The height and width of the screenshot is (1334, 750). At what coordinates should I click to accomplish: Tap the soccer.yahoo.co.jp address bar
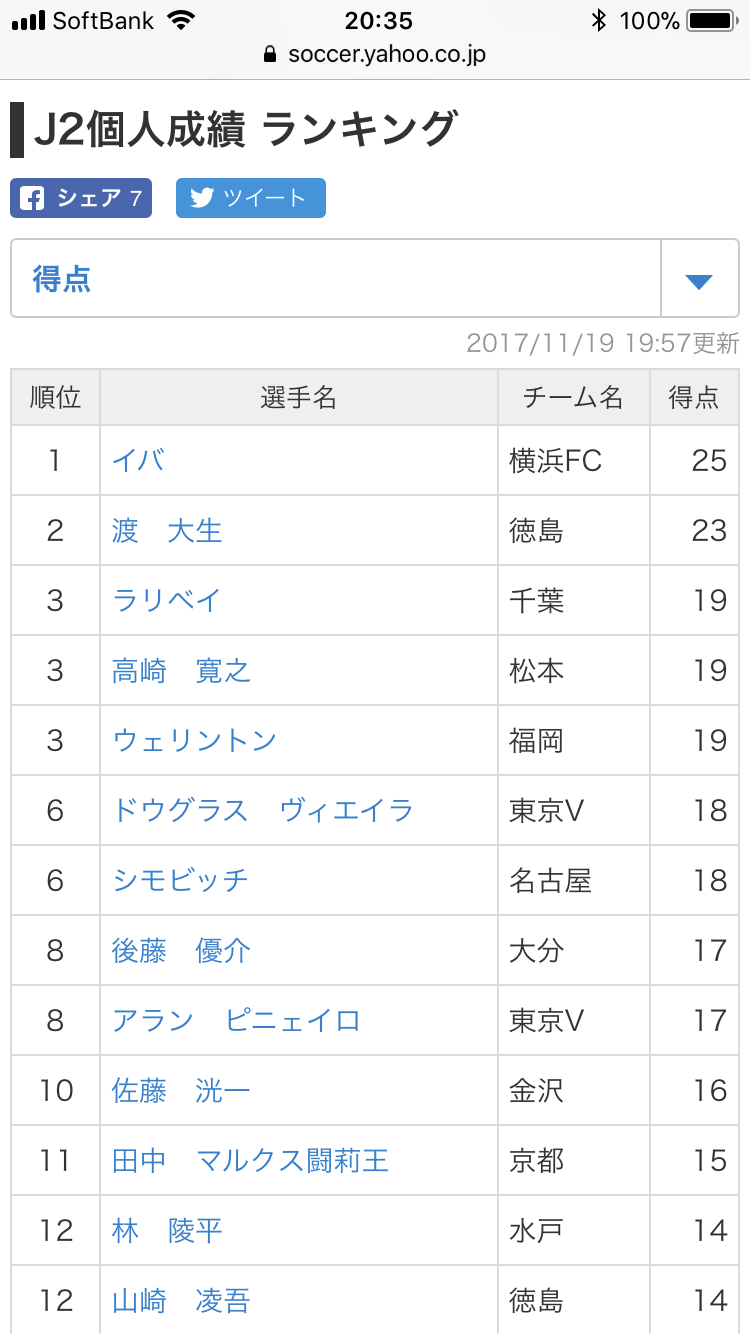[x=386, y=54]
